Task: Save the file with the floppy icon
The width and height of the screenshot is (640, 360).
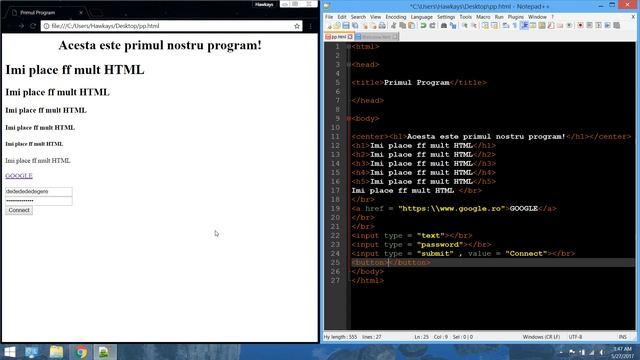Action: (346, 26)
